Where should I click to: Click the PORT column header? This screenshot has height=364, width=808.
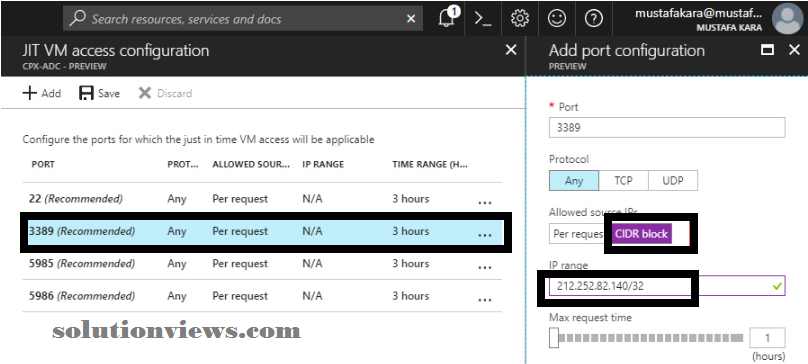click(43, 164)
